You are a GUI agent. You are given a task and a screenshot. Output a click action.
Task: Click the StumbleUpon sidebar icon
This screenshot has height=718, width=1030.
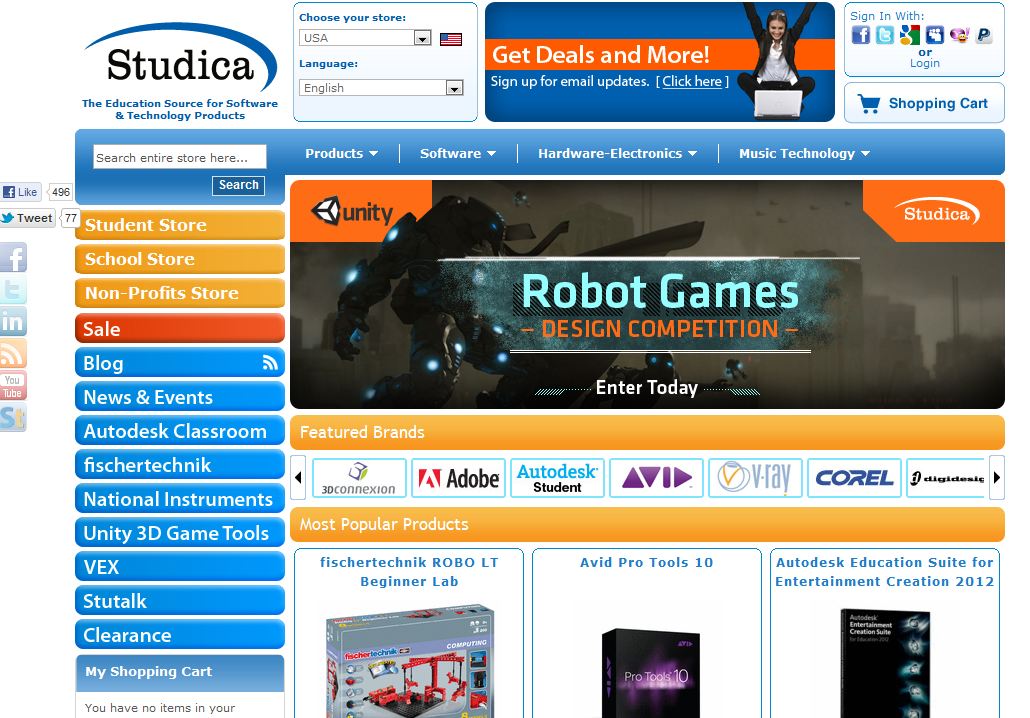point(13,417)
